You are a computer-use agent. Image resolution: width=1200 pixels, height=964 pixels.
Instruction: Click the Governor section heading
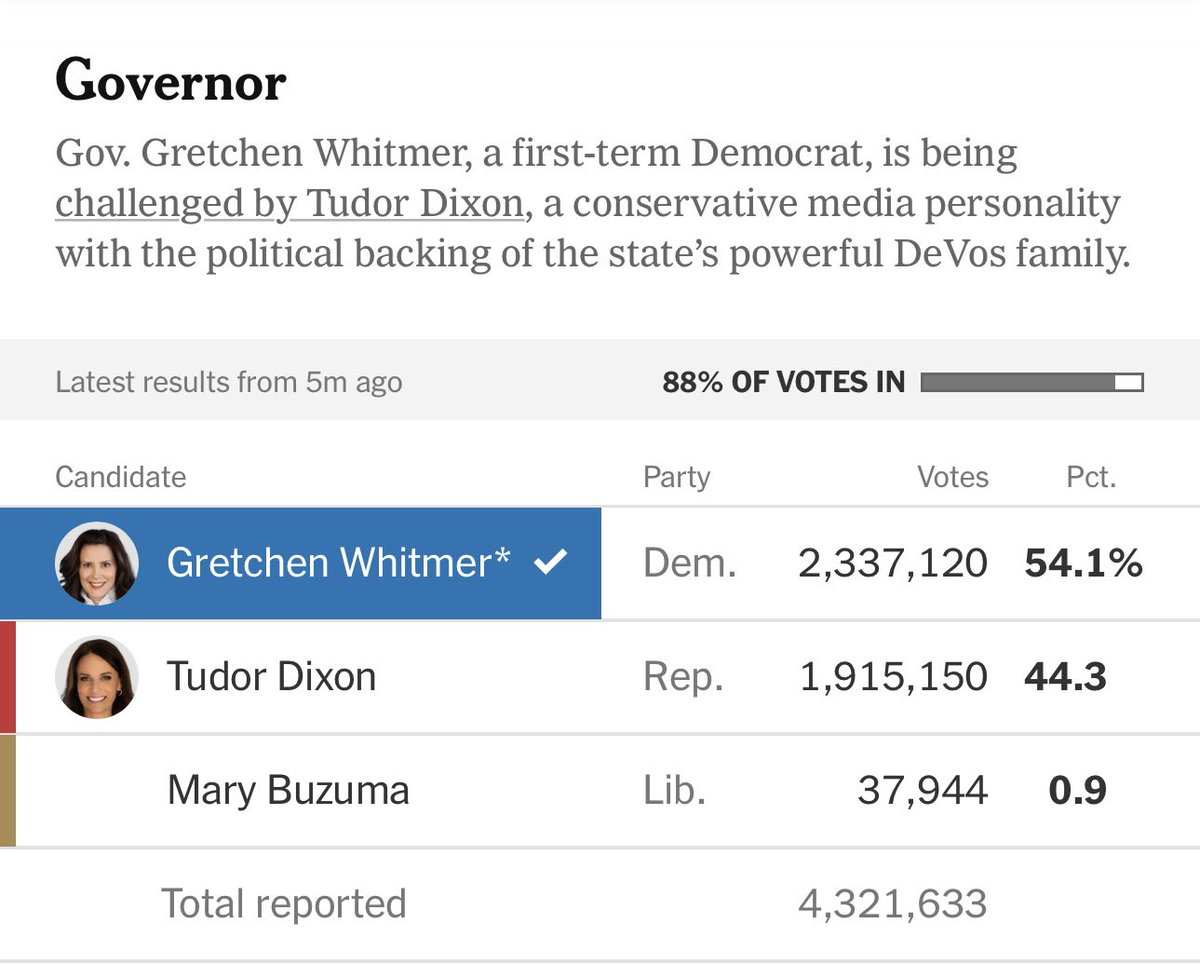click(x=170, y=81)
